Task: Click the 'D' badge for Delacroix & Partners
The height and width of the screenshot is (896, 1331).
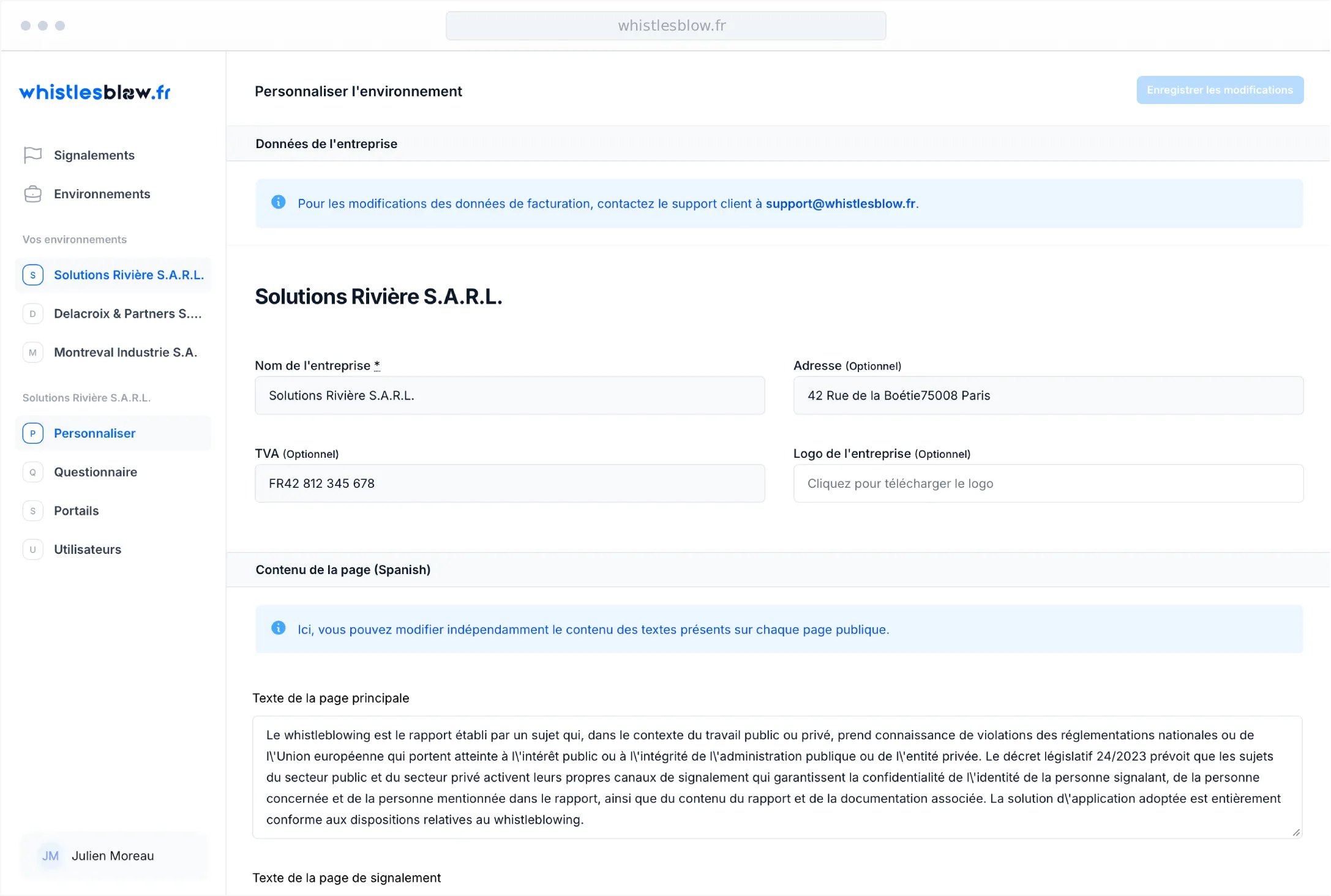Action: pos(32,313)
